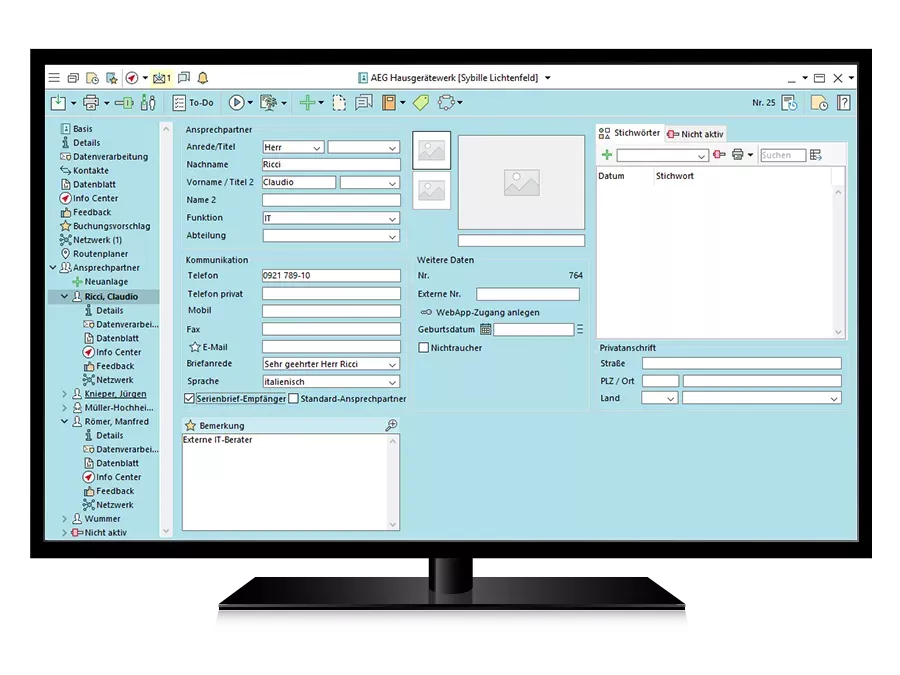Enable the Standard-Ansprechpartner checkbox
Screen dimensions: 900x675
[x=294, y=399]
